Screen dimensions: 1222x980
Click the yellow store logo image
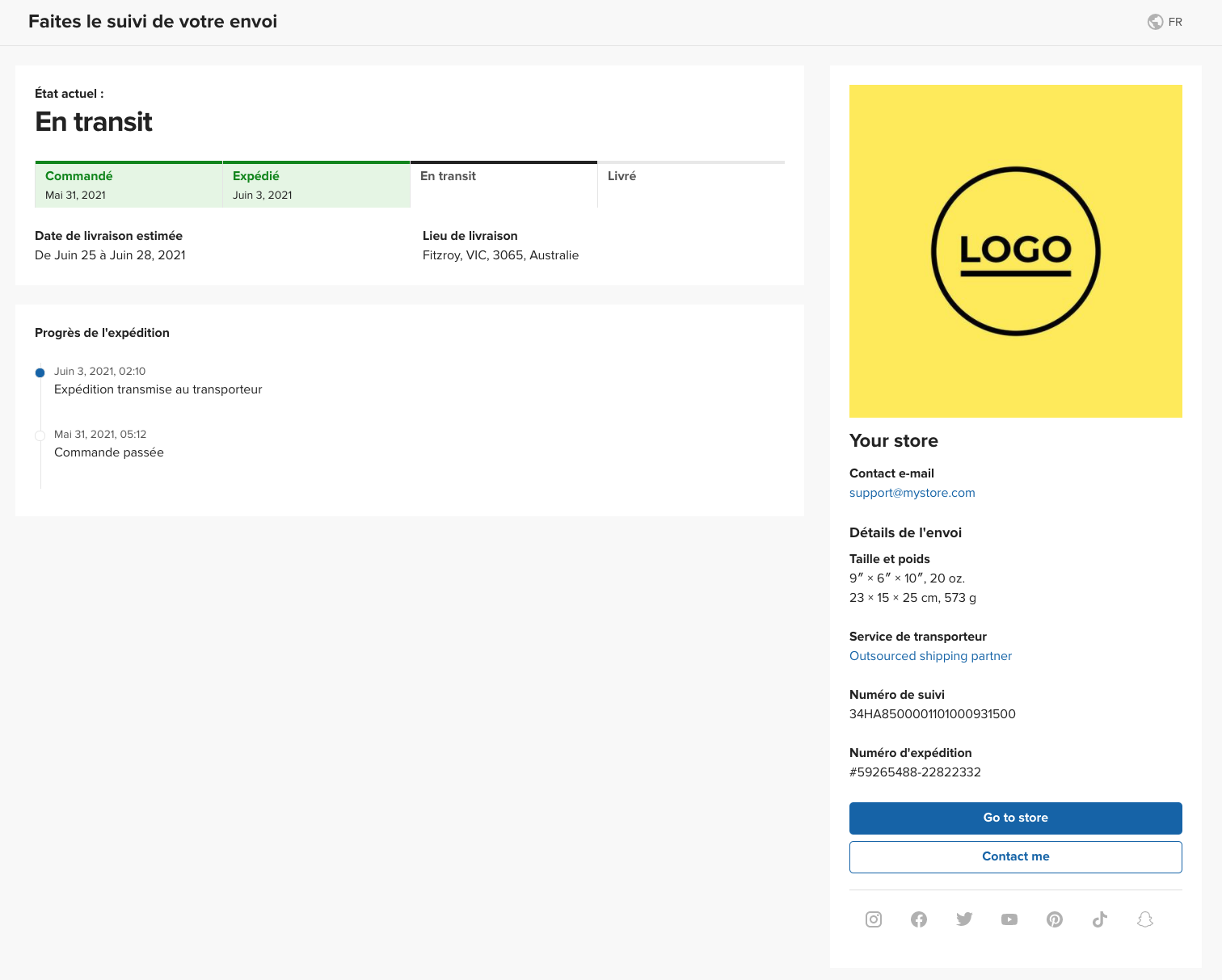point(1016,251)
